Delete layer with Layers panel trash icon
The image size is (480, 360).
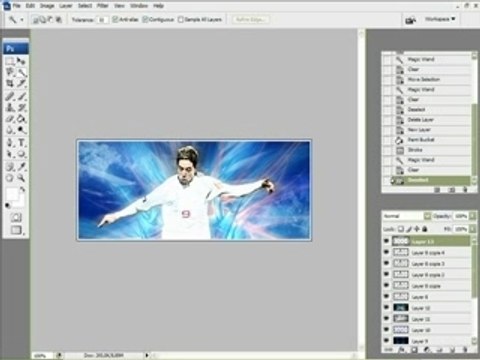465,350
